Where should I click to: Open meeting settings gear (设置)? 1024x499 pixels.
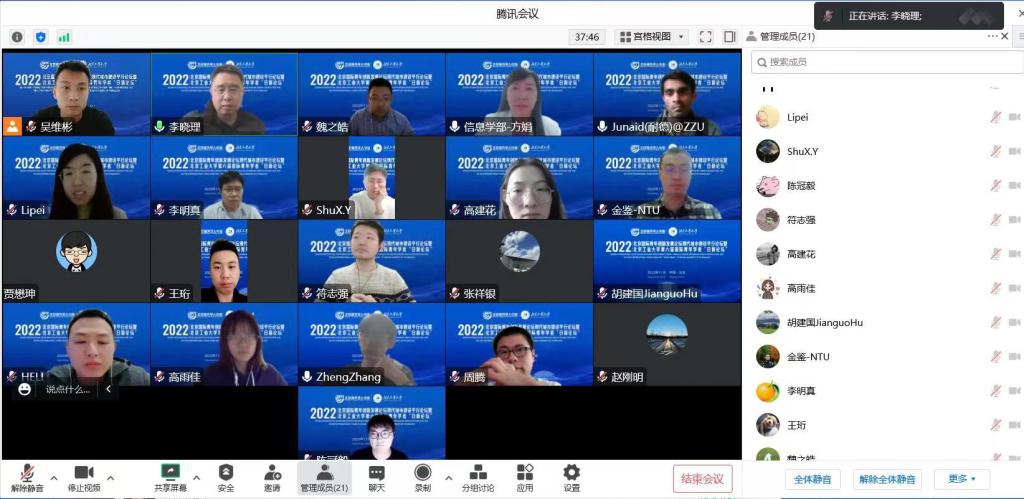pos(571,477)
